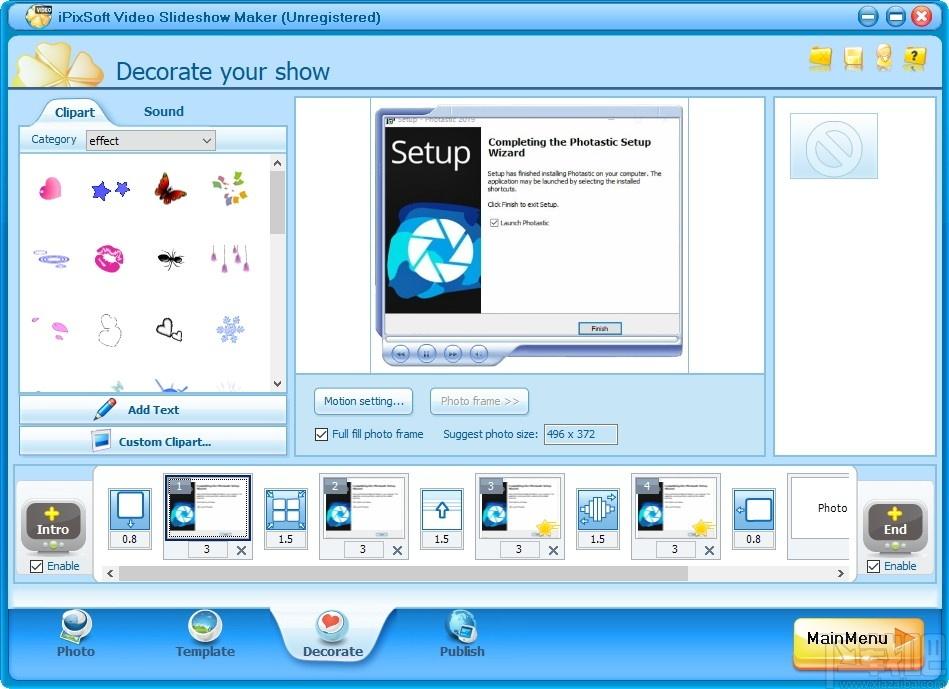Select the pink petals clipart

pos(51,328)
